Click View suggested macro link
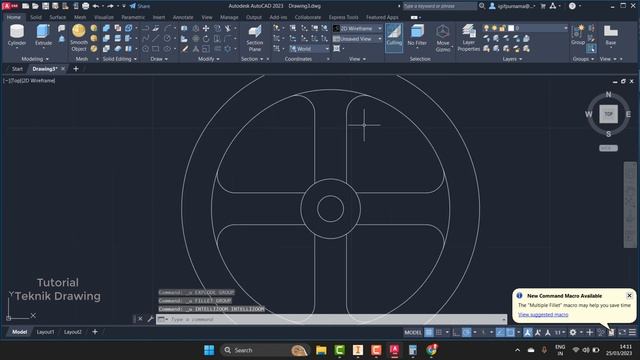640x360 pixels. (x=543, y=314)
